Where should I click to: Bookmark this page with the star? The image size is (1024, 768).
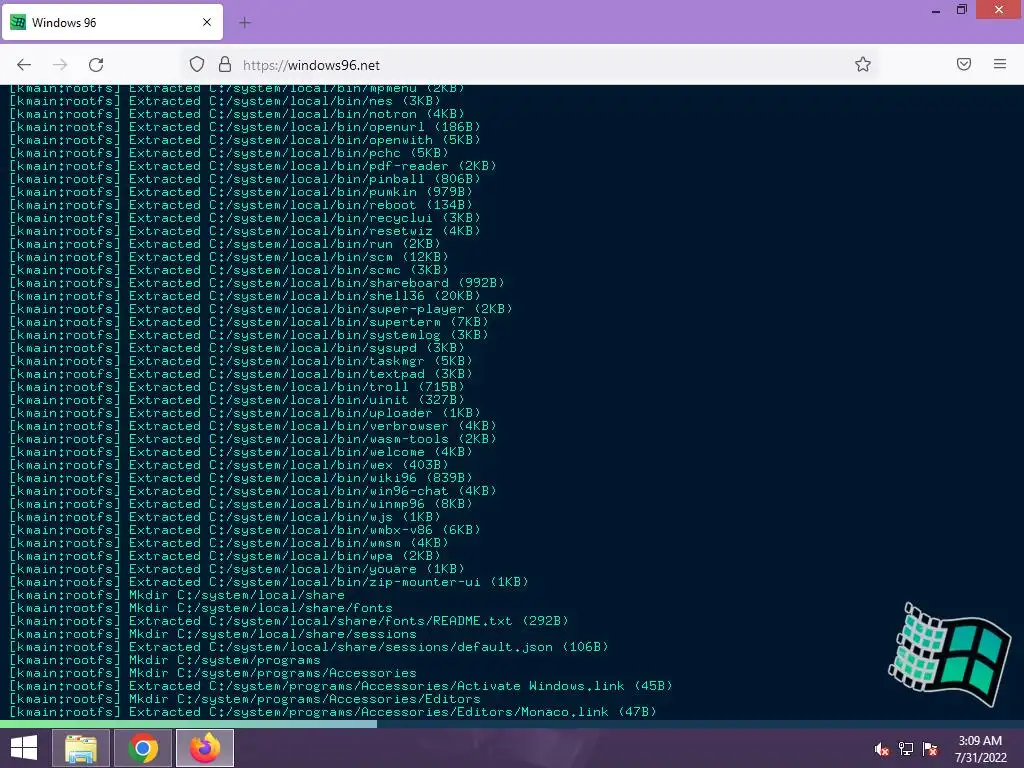[x=863, y=64]
